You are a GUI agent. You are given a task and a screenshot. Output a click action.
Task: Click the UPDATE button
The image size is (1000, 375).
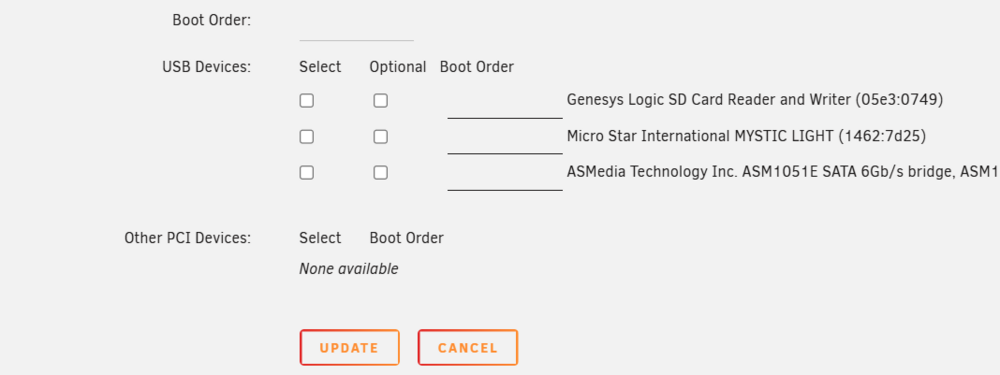coord(349,348)
